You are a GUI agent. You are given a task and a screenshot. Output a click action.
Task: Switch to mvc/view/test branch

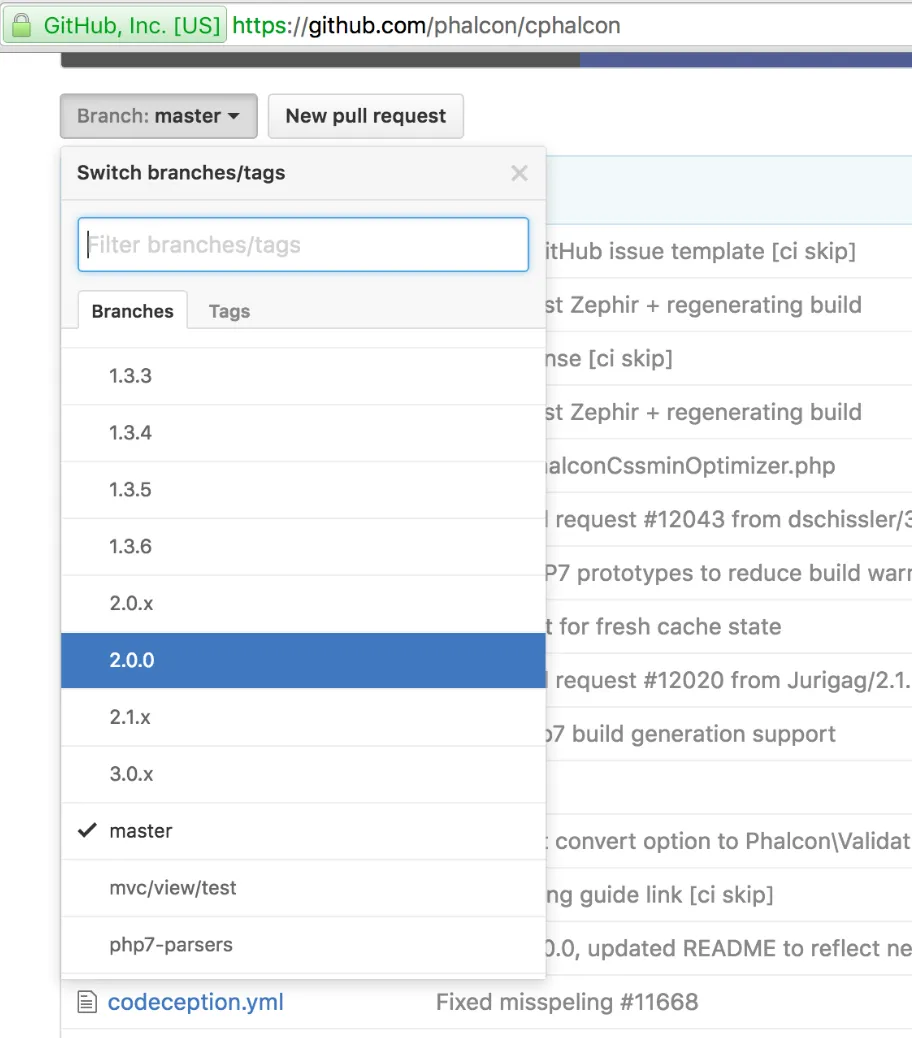tap(173, 888)
